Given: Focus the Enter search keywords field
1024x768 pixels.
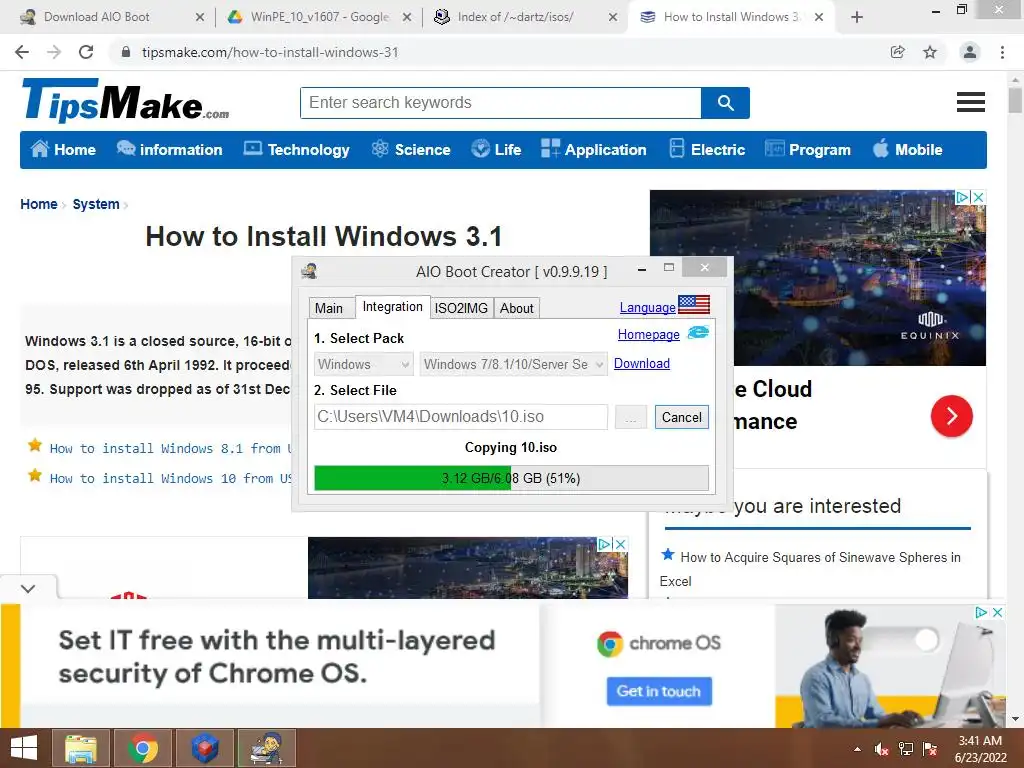Looking at the screenshot, I should tap(501, 103).
